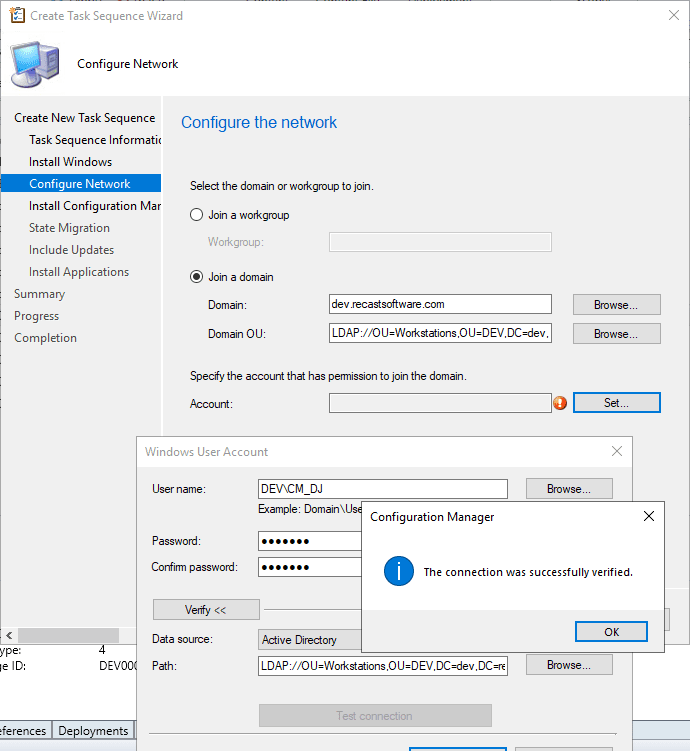This screenshot has height=751, width=690.
Task: Close the Configuration Manager message box
Action: tap(648, 516)
